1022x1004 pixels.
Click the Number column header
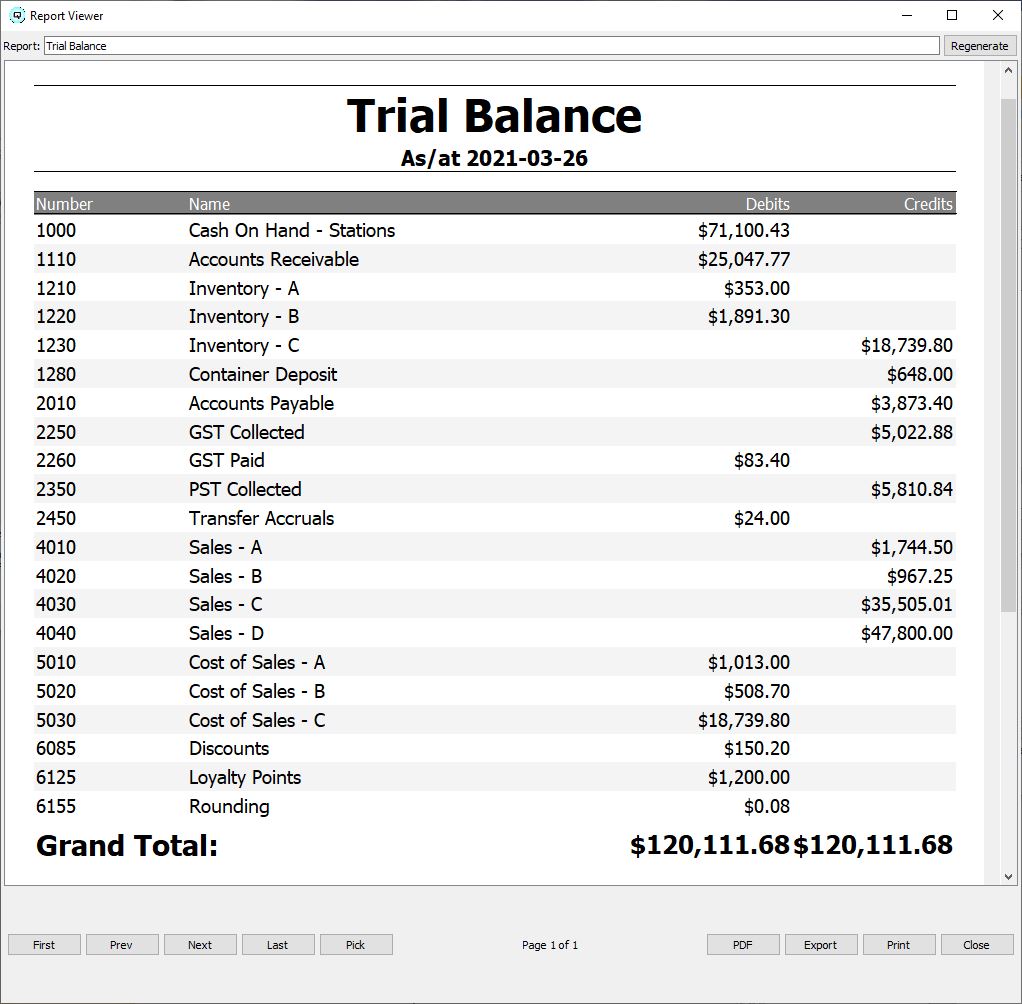[64, 204]
